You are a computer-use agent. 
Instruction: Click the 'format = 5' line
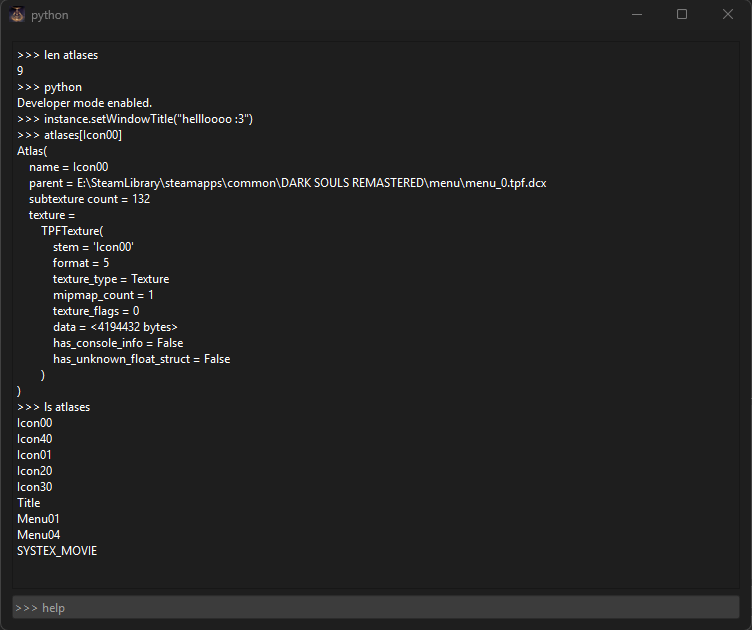tap(81, 263)
